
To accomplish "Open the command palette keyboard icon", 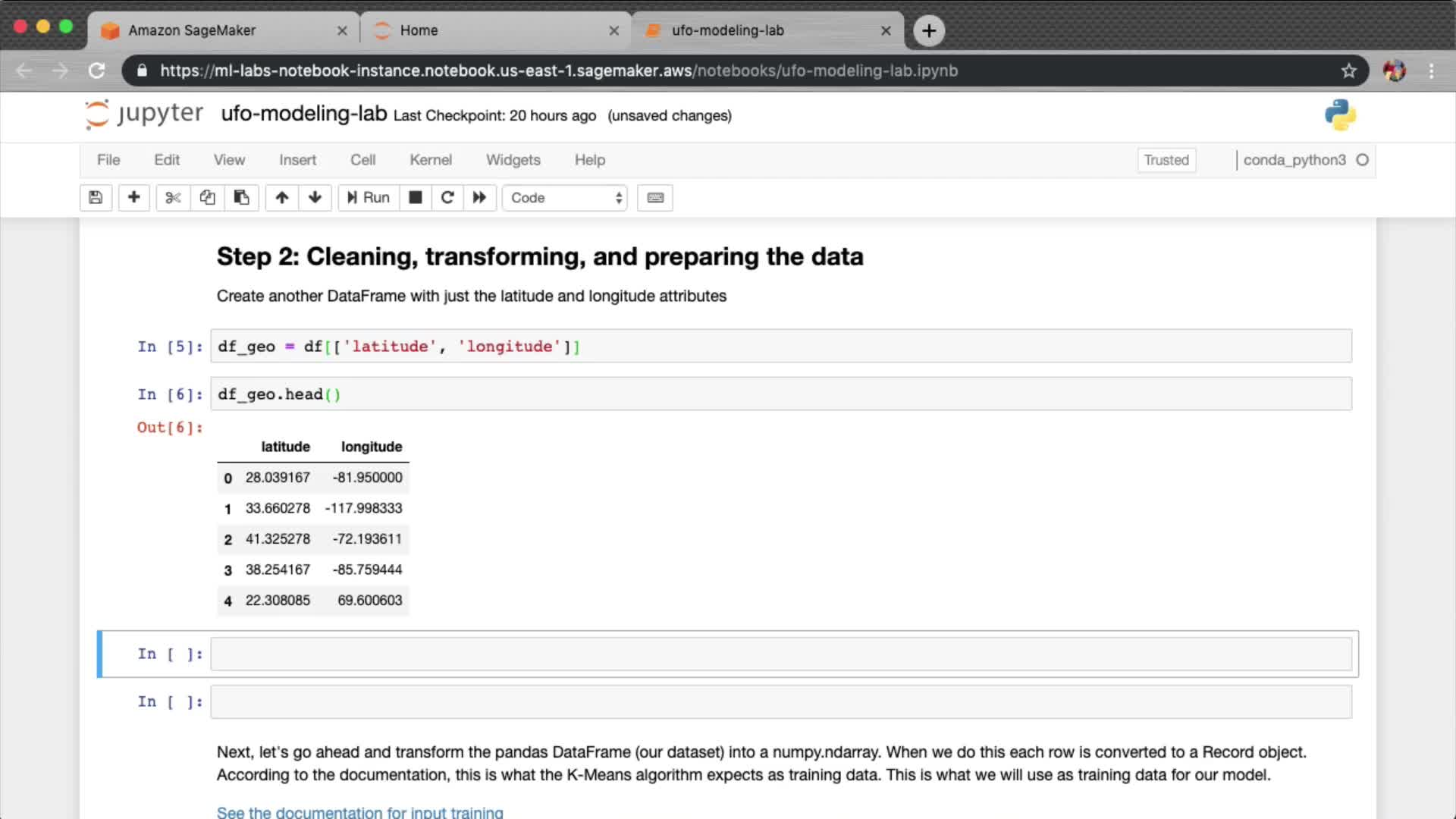I will (655, 198).
